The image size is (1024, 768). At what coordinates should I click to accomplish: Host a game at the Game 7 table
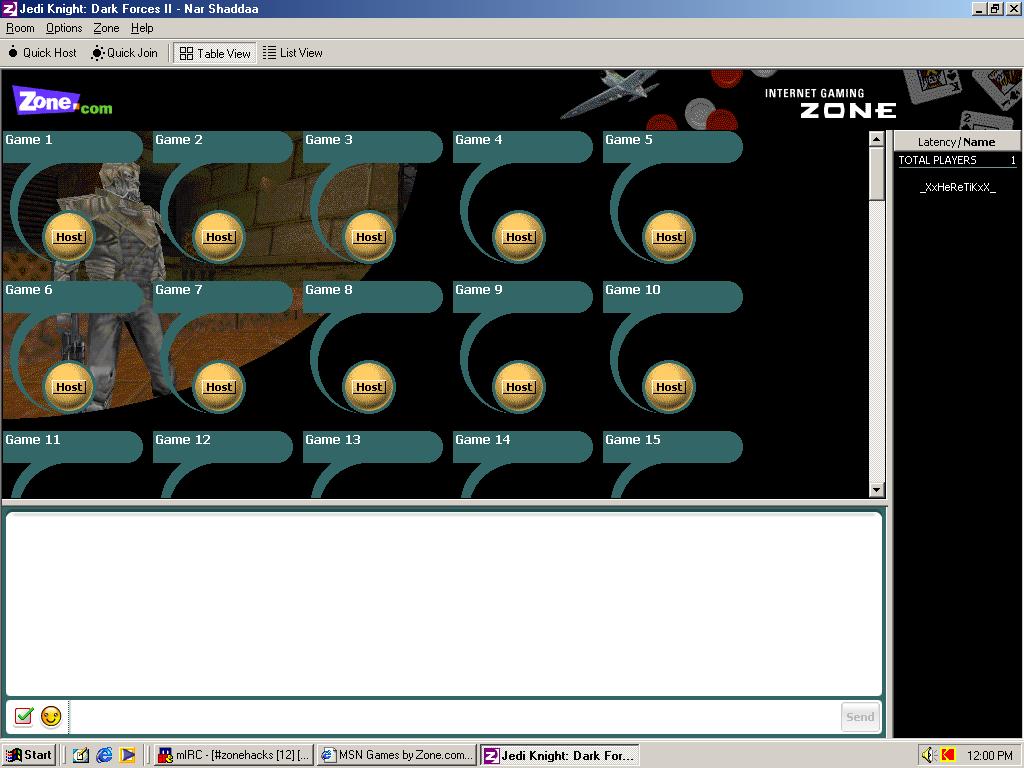[219, 387]
